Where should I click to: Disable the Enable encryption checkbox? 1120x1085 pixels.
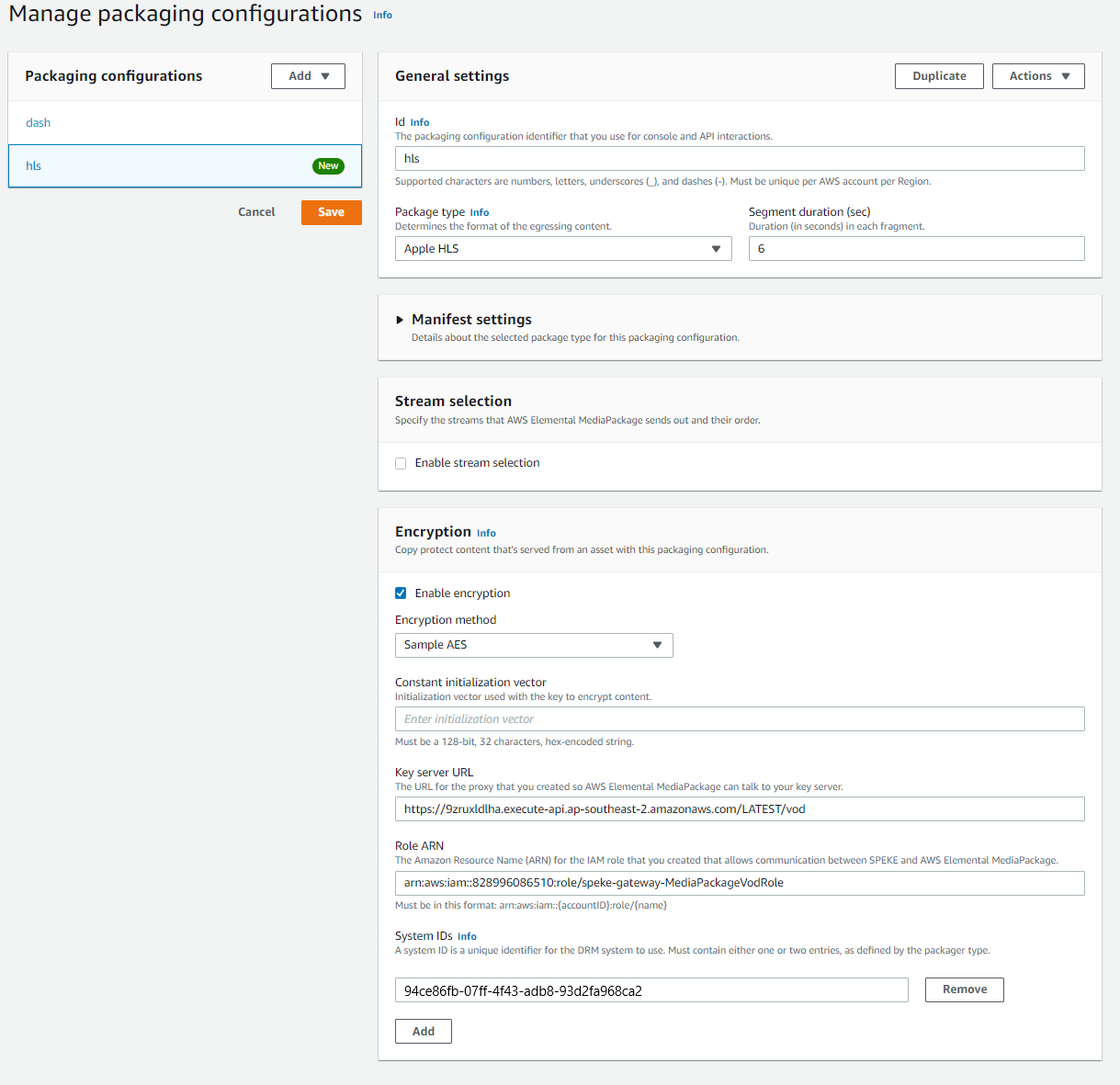401,593
